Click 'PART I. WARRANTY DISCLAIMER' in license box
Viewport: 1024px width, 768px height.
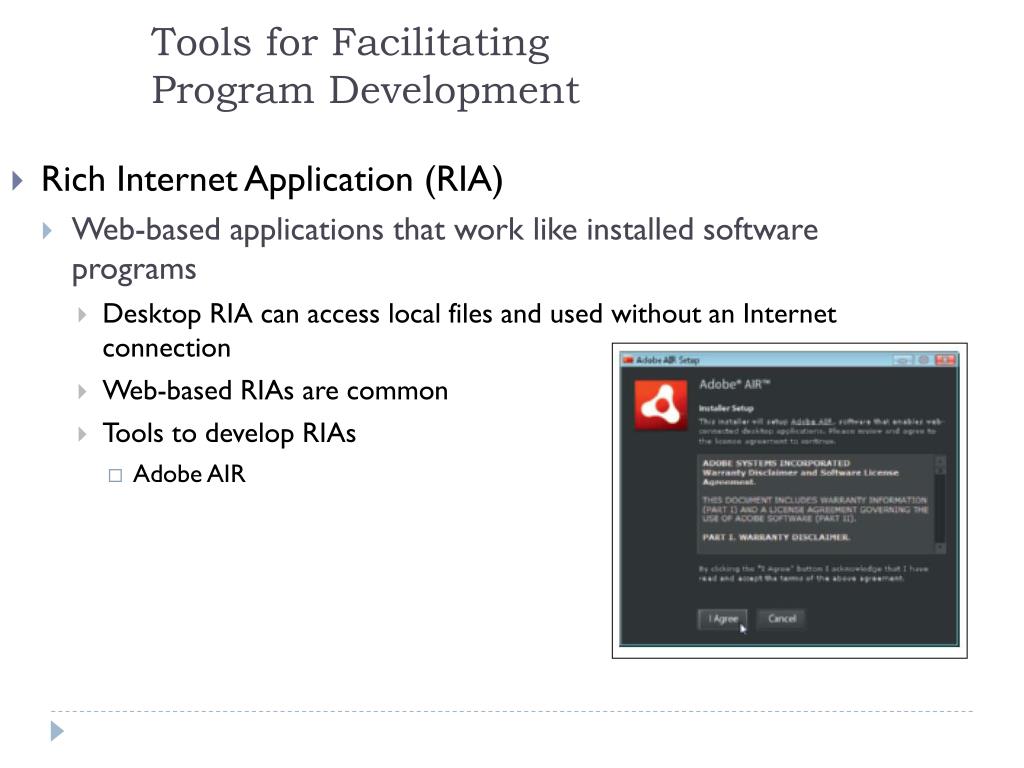[x=776, y=537]
